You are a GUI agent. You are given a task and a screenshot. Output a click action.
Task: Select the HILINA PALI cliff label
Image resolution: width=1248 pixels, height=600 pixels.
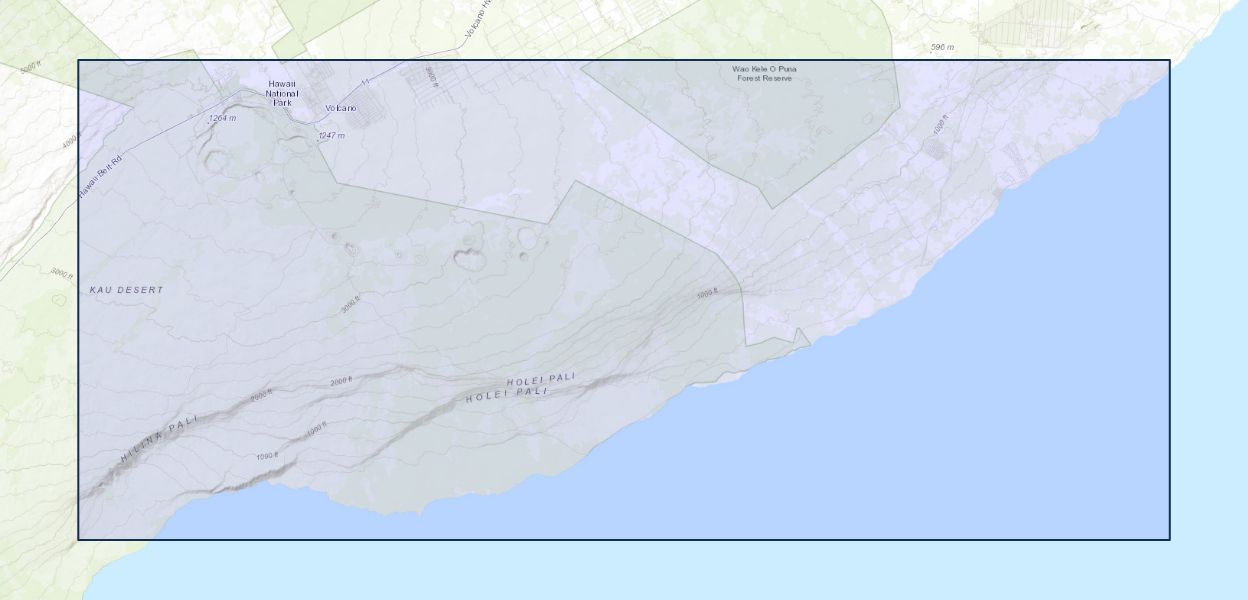pyautogui.click(x=159, y=437)
